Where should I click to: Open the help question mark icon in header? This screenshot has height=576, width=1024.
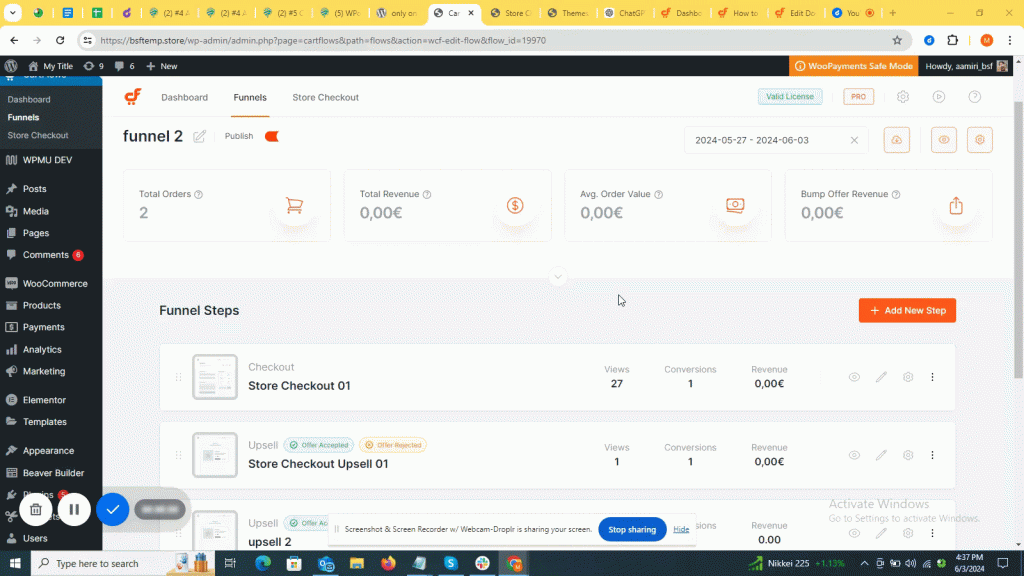(974, 97)
